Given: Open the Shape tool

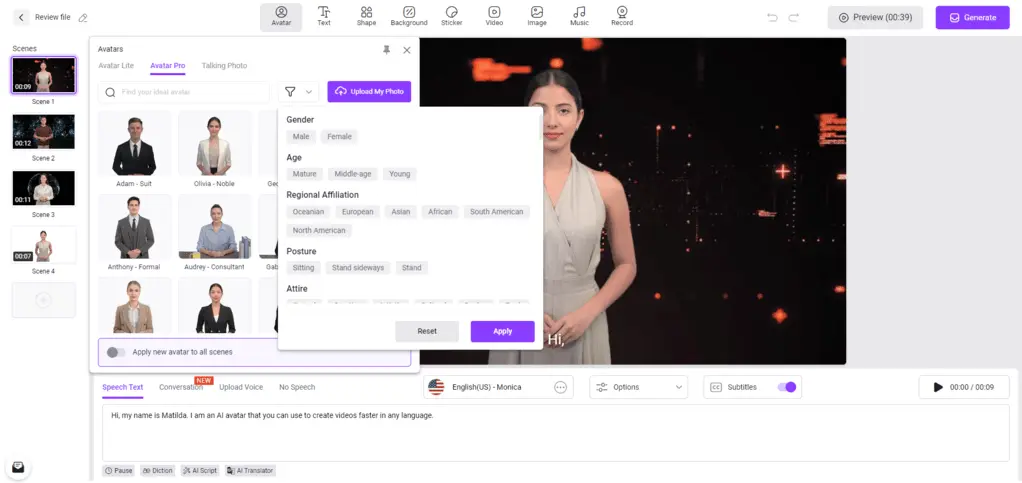Looking at the screenshot, I should coord(366,17).
